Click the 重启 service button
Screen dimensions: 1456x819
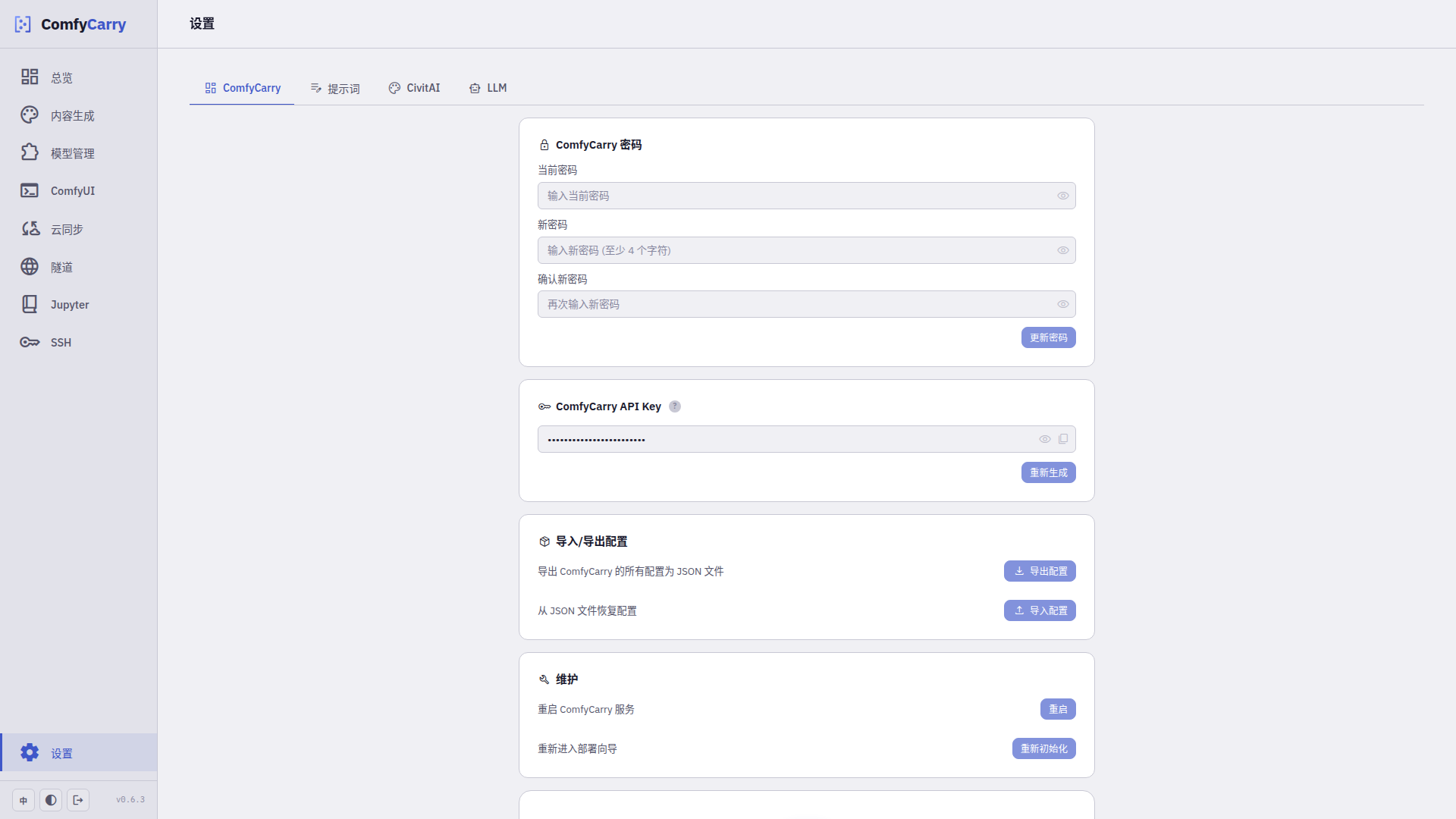coord(1058,709)
